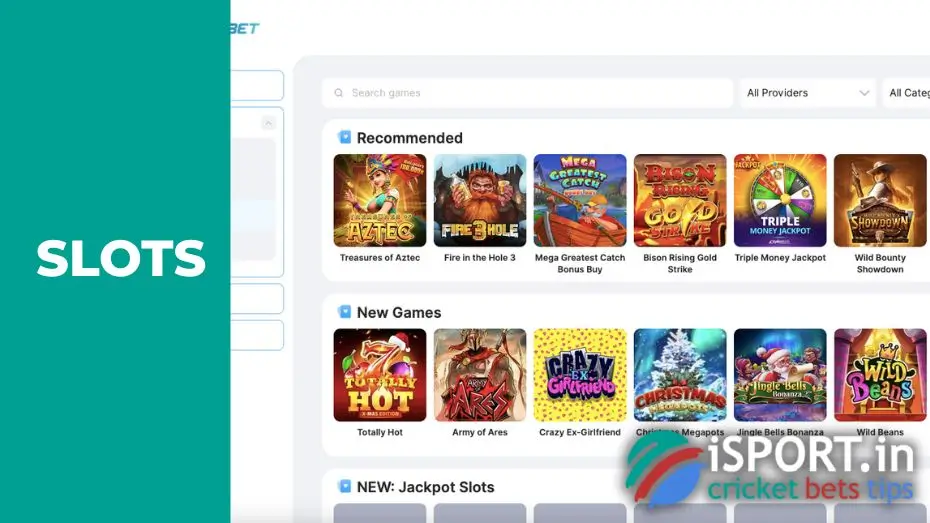Open the Christmas Megapots game tile
The width and height of the screenshot is (930, 523).
click(x=680, y=375)
